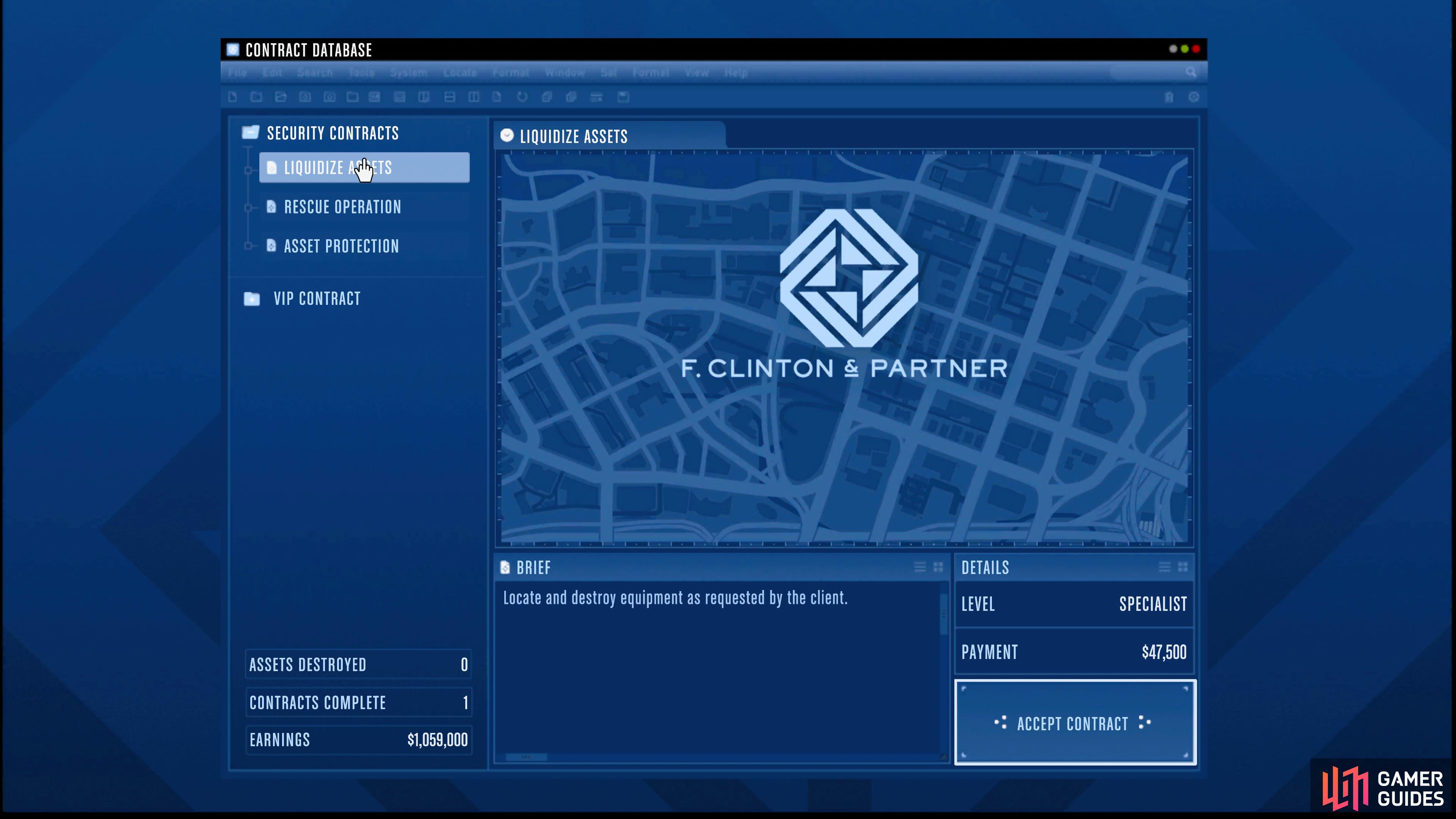Select the Rescue Operation document icon
1456x819 pixels.
pyautogui.click(x=271, y=207)
